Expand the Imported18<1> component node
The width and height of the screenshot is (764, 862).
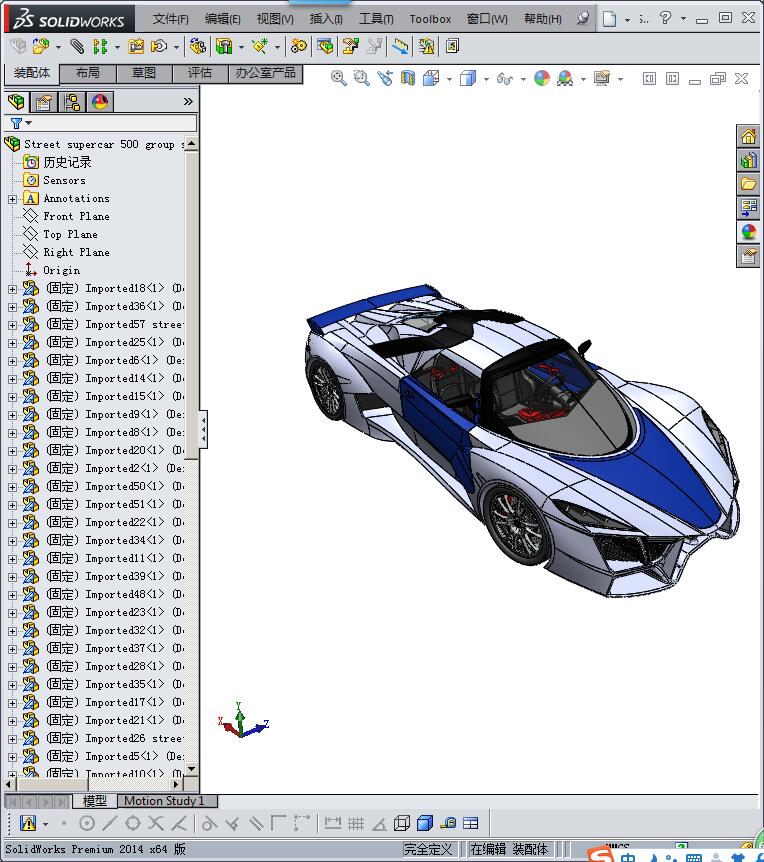(x=12, y=289)
